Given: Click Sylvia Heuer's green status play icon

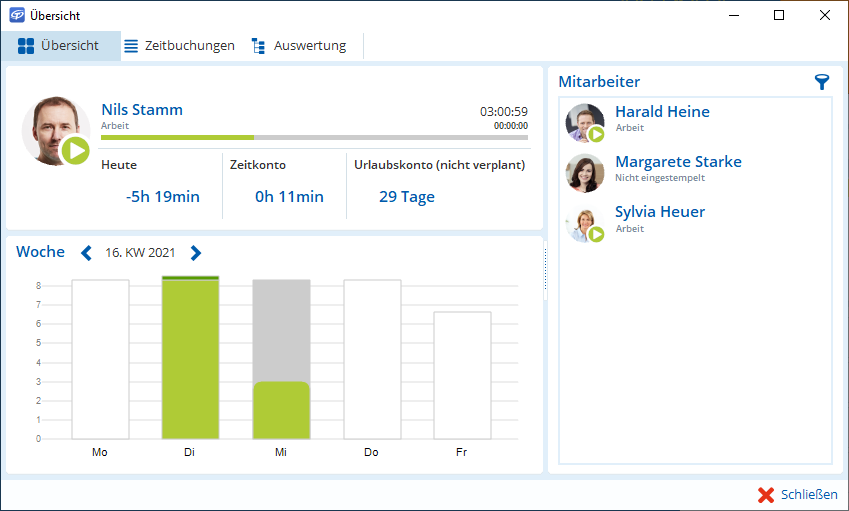Looking at the screenshot, I should (x=596, y=234).
